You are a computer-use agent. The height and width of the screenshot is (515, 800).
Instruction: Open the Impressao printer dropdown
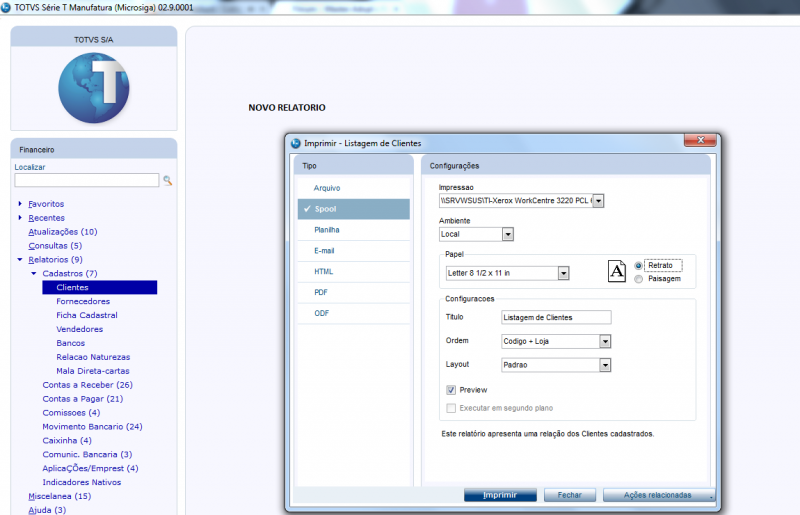coord(598,201)
